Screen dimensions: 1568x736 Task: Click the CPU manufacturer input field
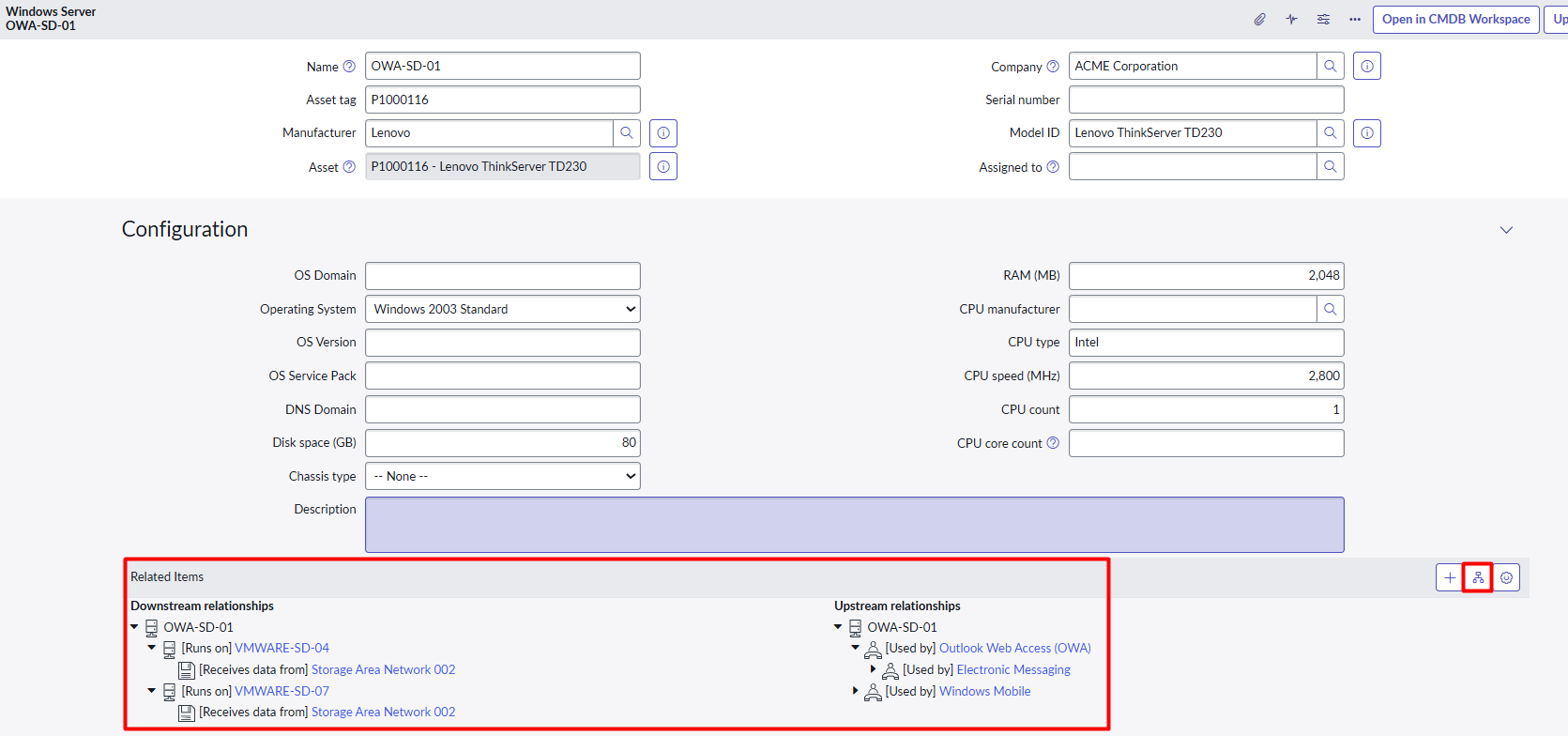(1193, 309)
